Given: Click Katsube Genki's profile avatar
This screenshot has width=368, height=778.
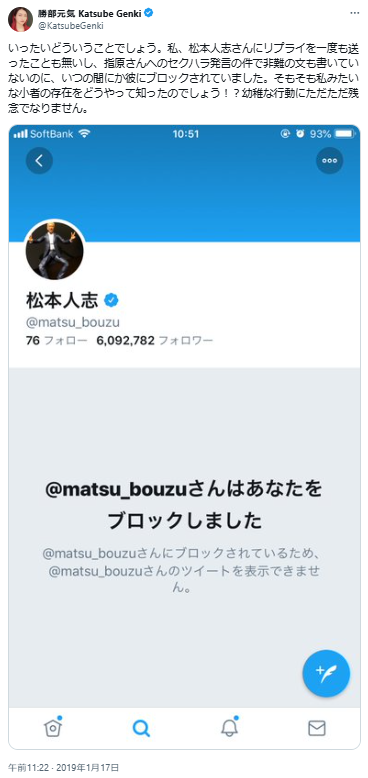Looking at the screenshot, I should pos(20,19).
